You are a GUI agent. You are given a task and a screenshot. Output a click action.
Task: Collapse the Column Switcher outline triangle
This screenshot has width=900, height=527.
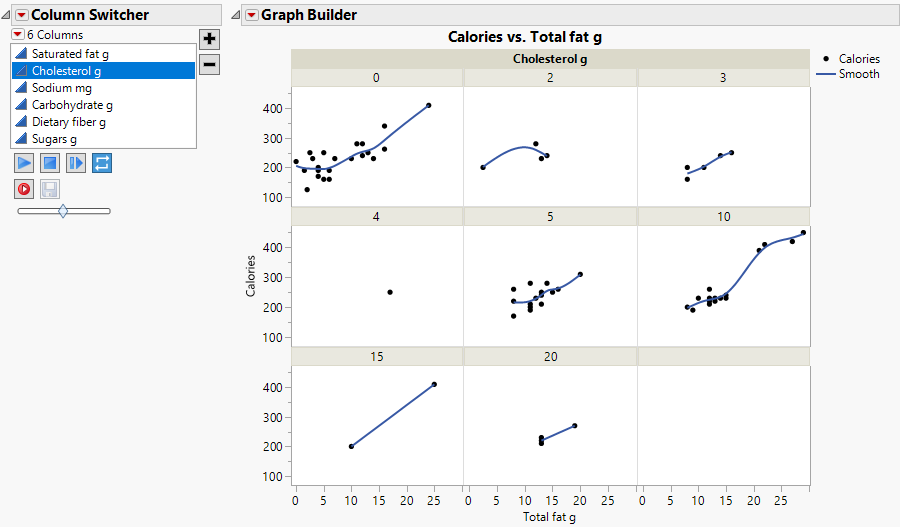click(x=7, y=15)
